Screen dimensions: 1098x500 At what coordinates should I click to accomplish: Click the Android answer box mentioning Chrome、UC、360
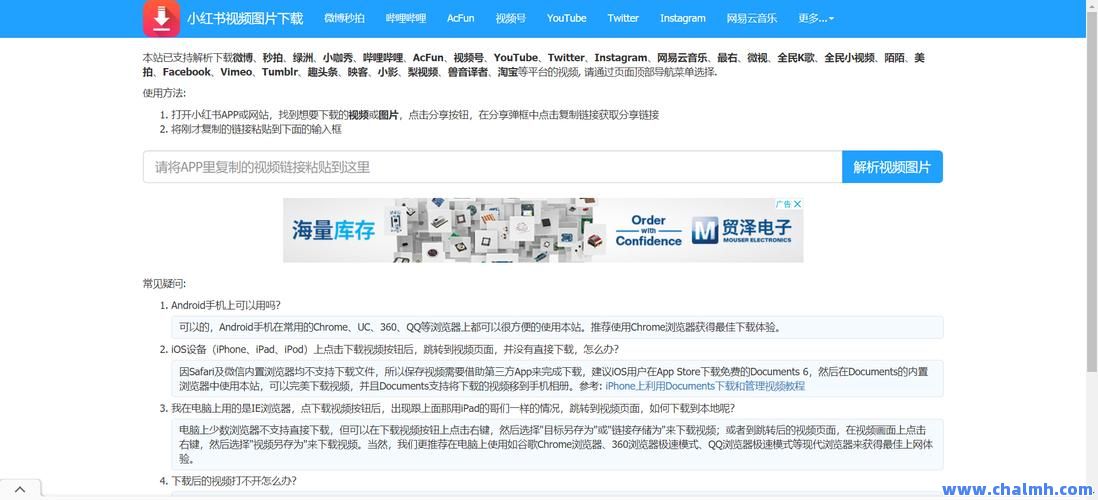pyautogui.click(x=557, y=327)
